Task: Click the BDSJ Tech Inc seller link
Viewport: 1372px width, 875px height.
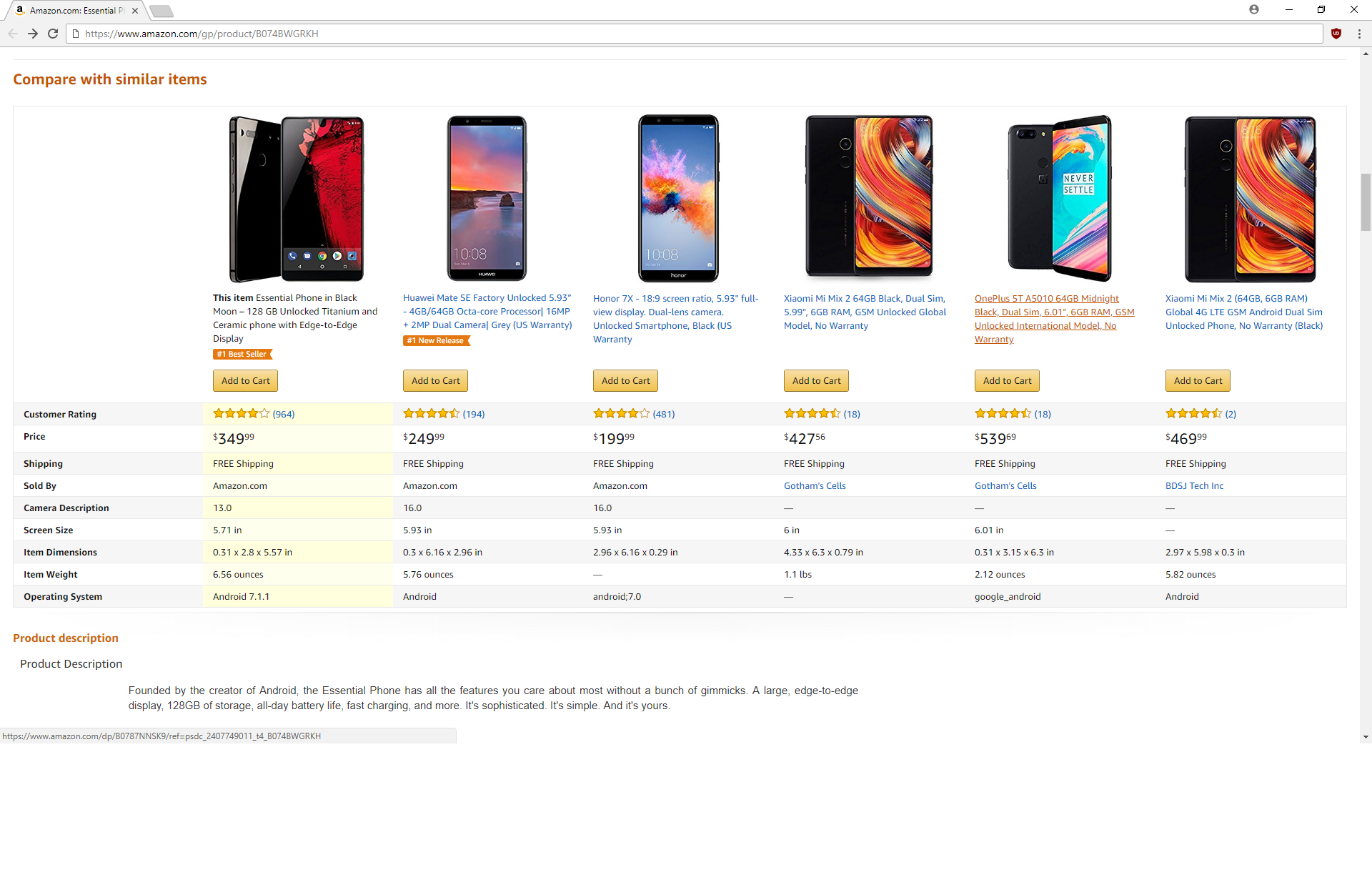Action: tap(1194, 486)
